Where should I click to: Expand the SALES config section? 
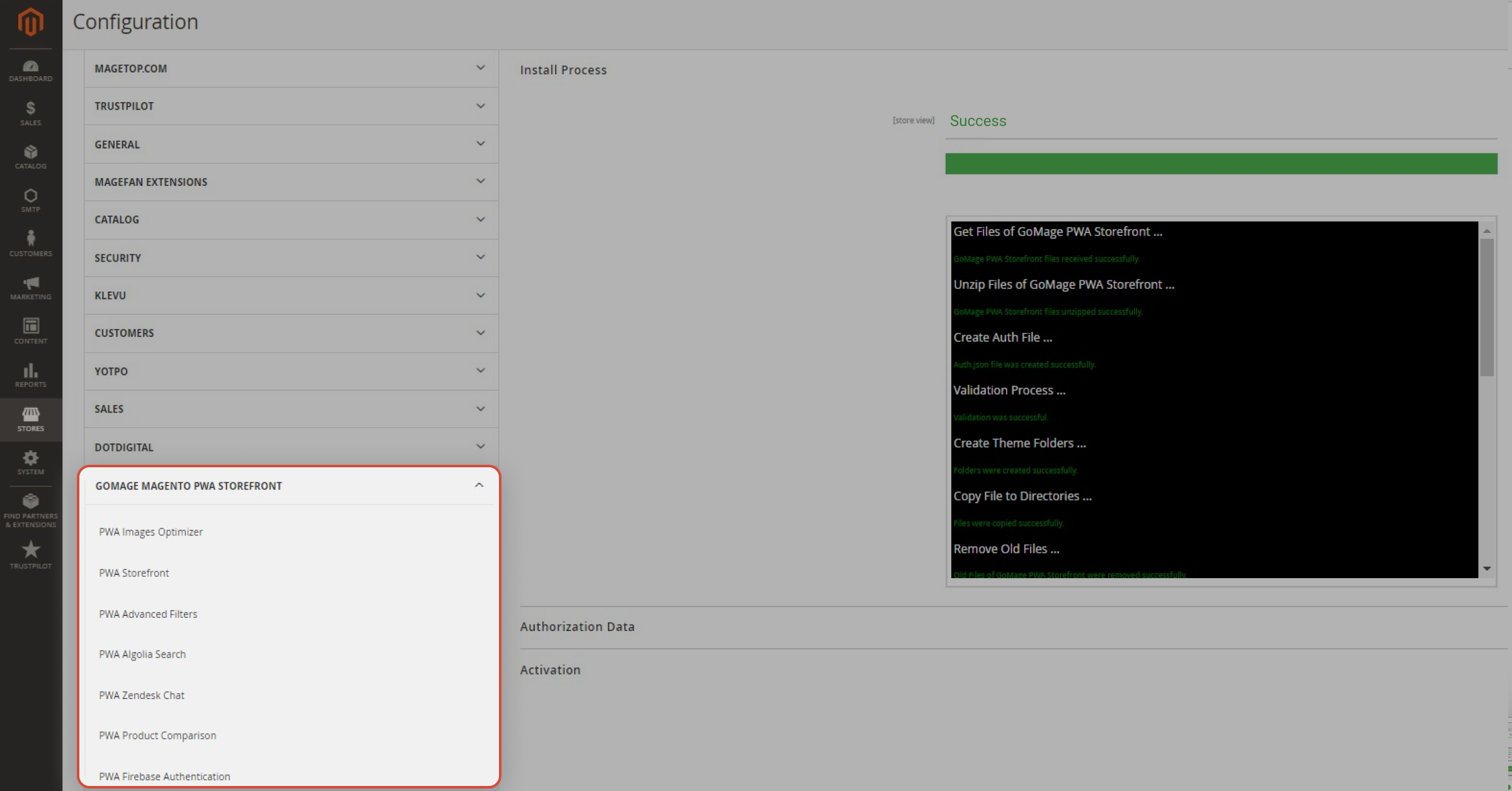[x=290, y=409]
